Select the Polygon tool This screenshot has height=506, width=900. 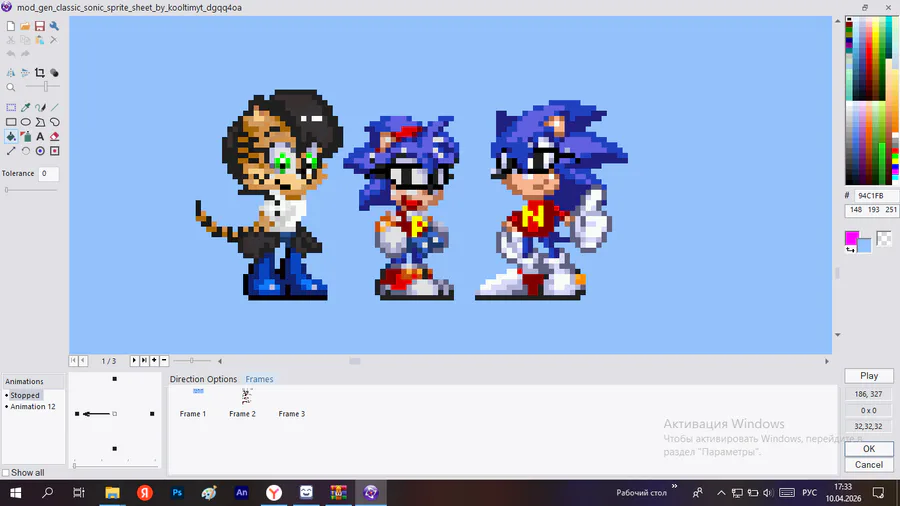coord(40,122)
